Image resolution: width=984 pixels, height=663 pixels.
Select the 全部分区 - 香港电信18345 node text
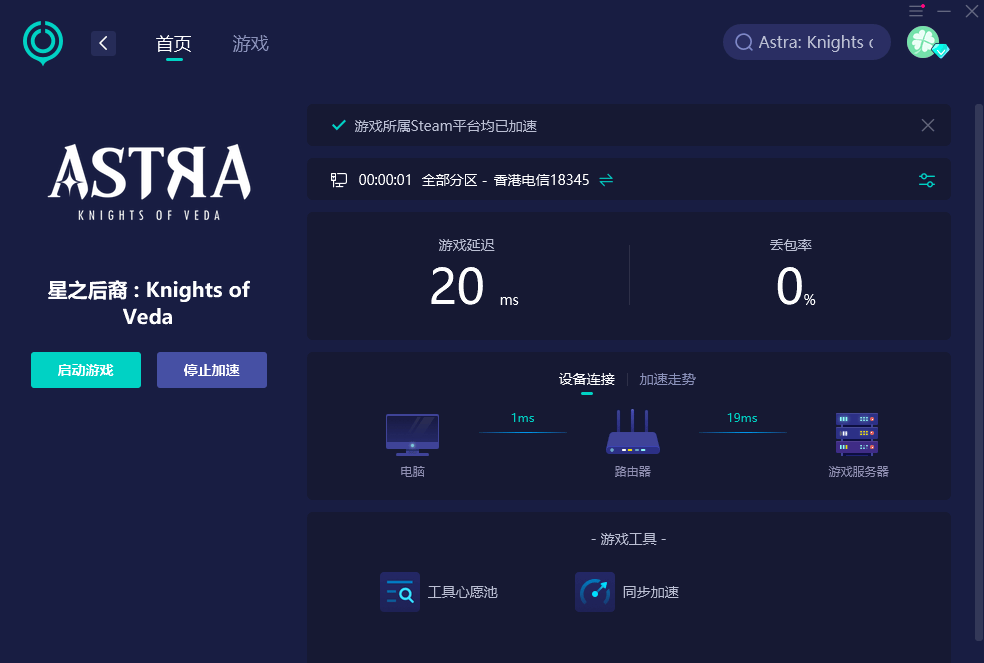[x=505, y=180]
